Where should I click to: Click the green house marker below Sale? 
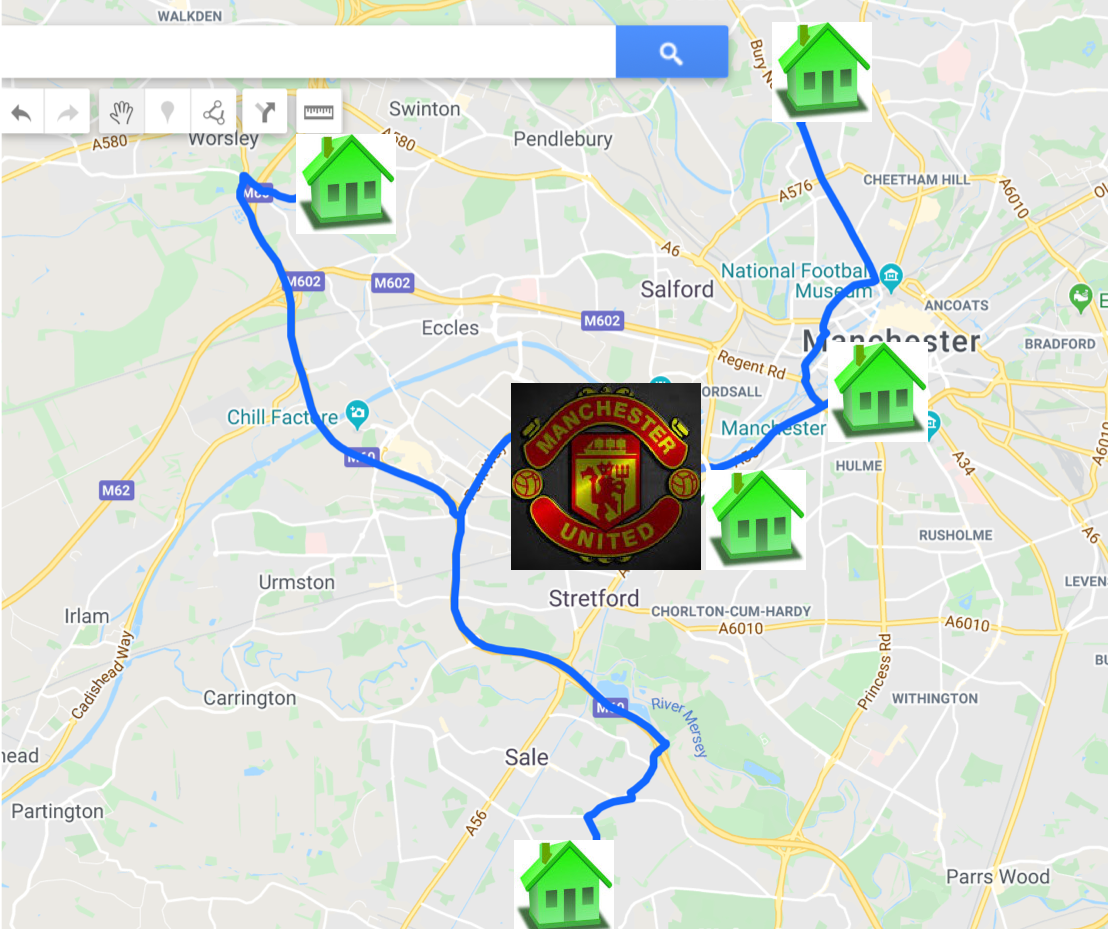pyautogui.click(x=564, y=884)
